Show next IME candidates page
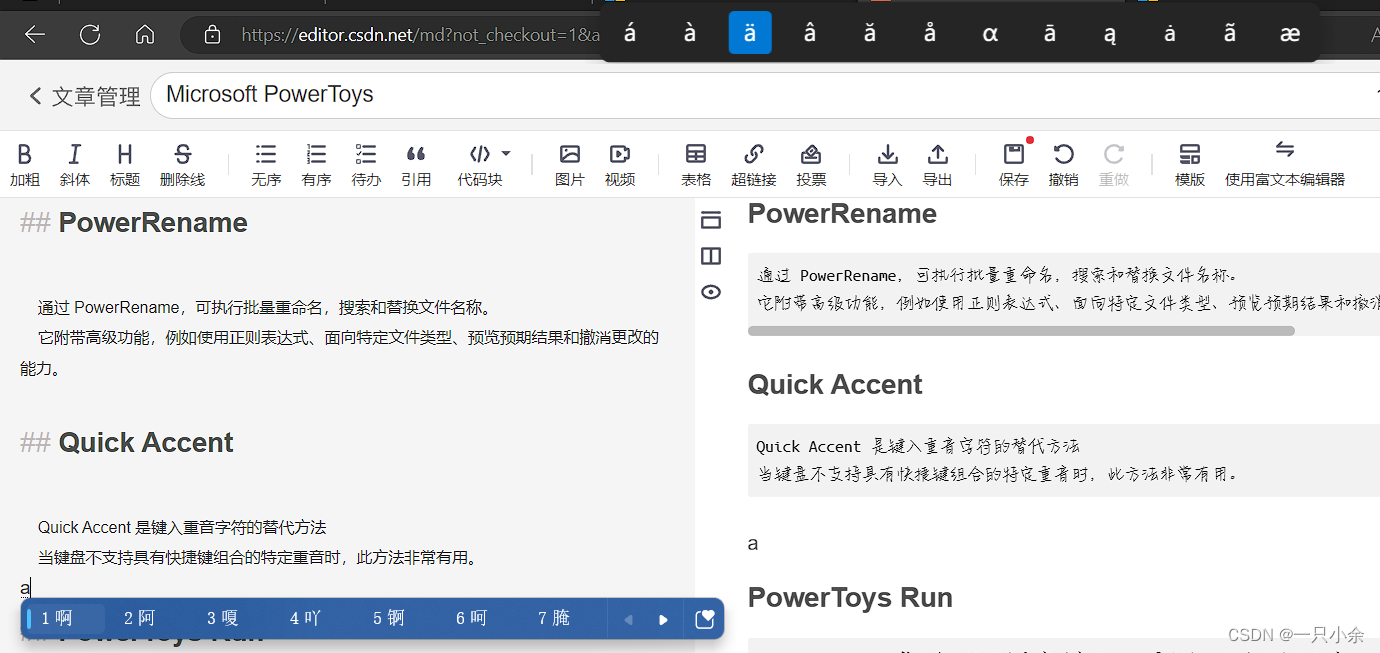The height and width of the screenshot is (653, 1380). point(663,620)
